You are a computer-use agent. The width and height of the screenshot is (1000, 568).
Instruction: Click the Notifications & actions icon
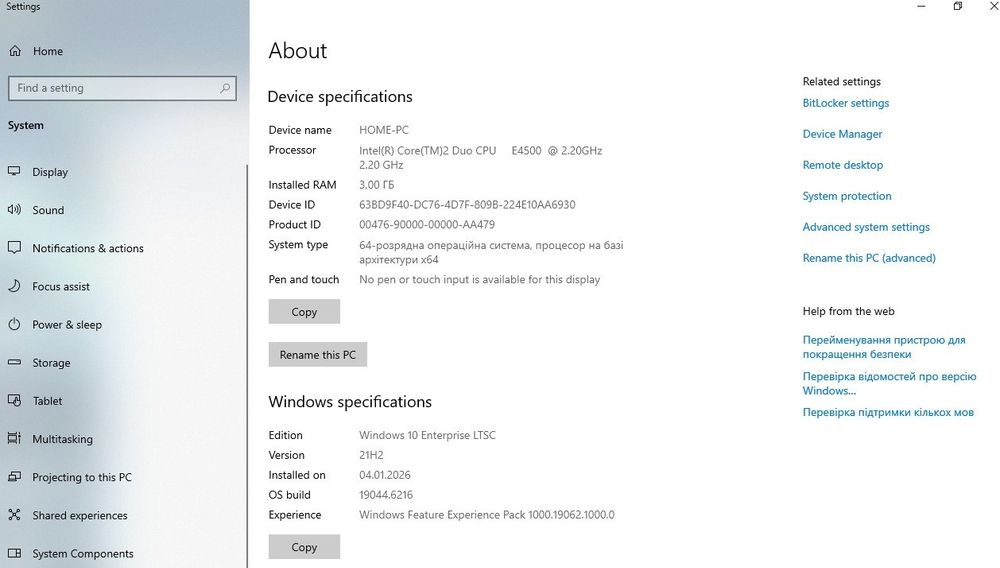click(14, 248)
